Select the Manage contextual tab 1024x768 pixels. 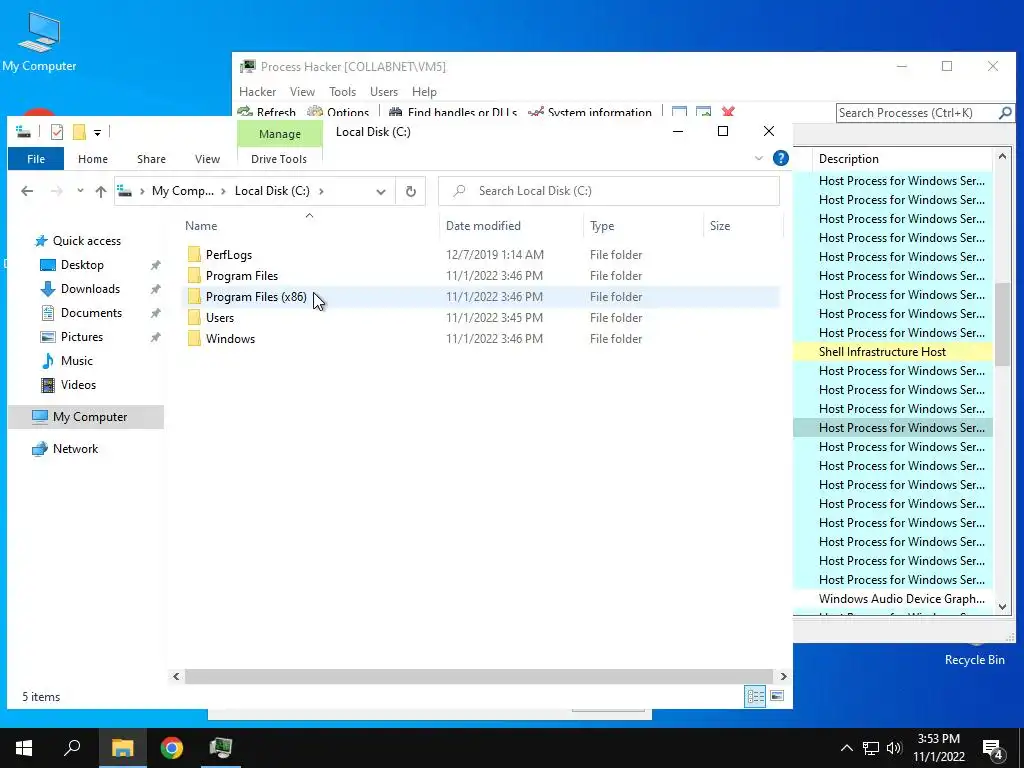coord(280,134)
